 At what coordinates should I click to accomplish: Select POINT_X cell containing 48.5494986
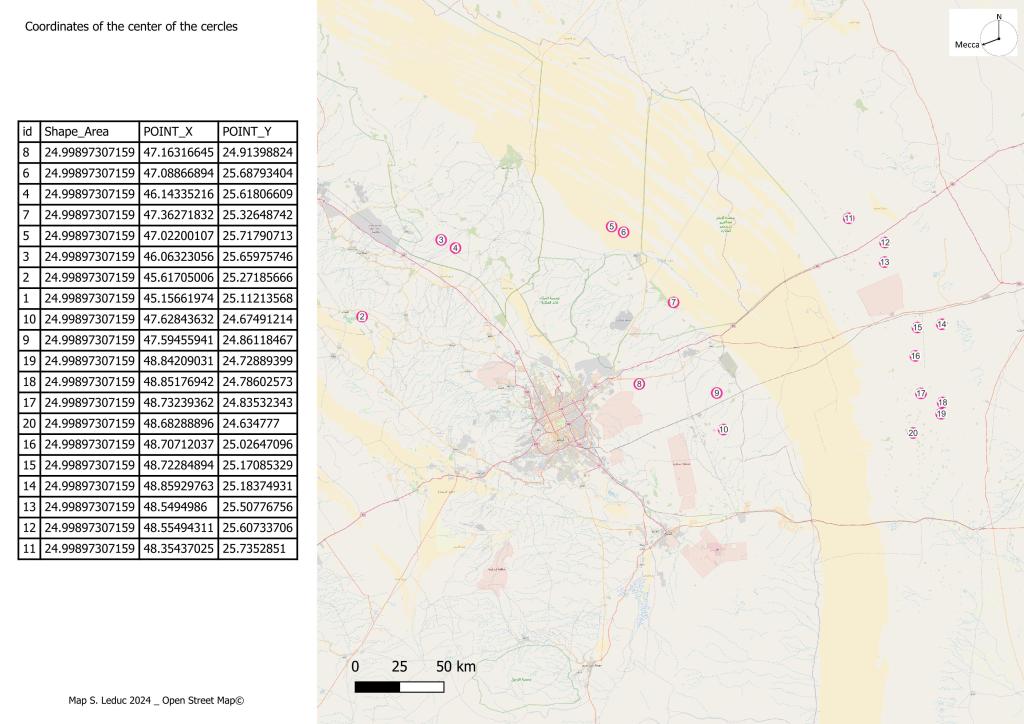tap(178, 507)
